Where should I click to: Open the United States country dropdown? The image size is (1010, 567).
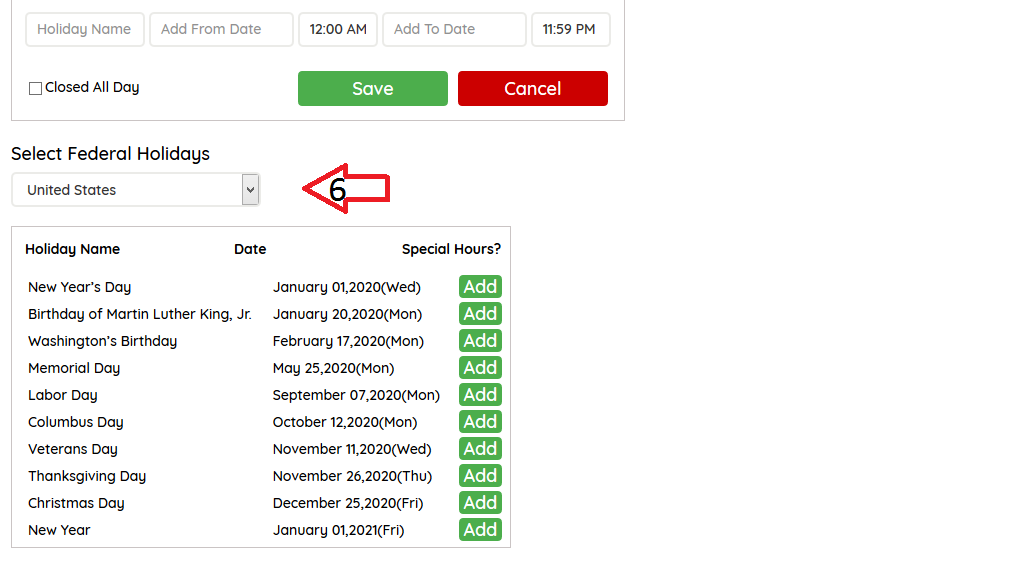tap(136, 190)
